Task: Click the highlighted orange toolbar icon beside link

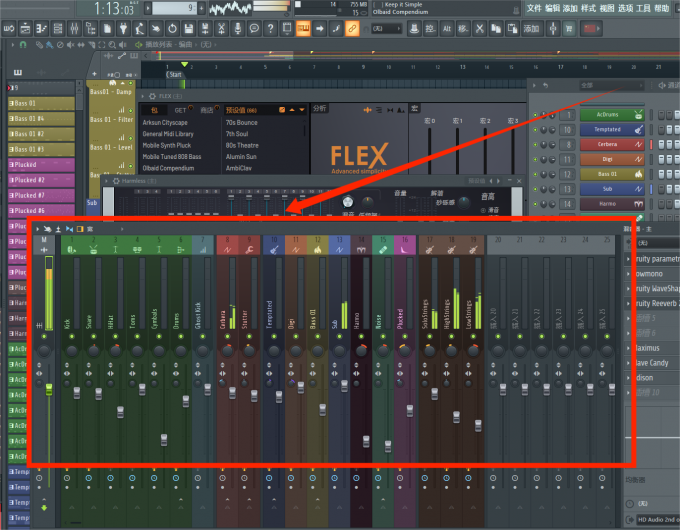Action: (303, 29)
